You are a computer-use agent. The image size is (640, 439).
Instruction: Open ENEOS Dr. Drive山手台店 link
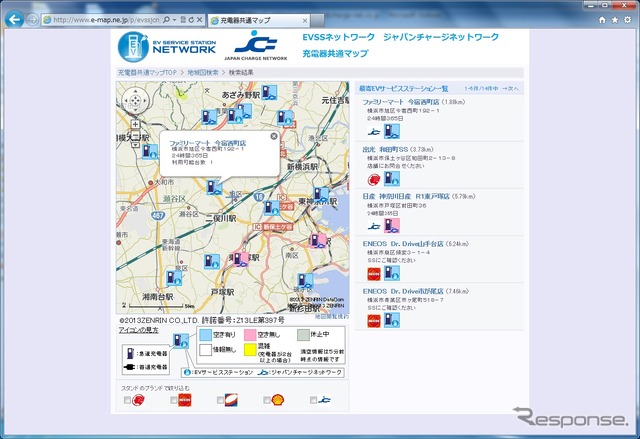pos(403,244)
